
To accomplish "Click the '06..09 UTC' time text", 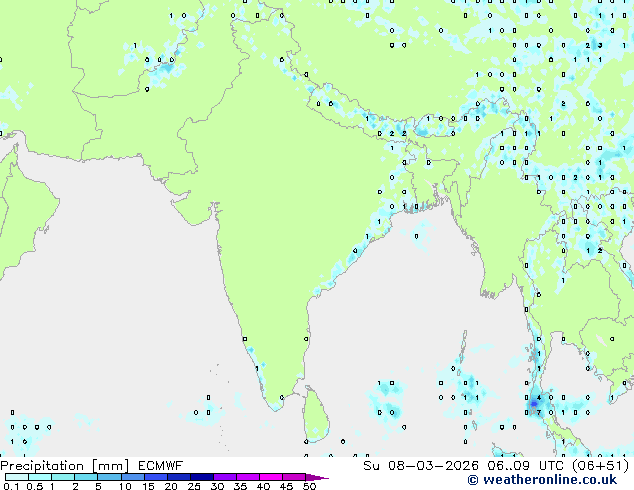I will [x=526, y=466].
